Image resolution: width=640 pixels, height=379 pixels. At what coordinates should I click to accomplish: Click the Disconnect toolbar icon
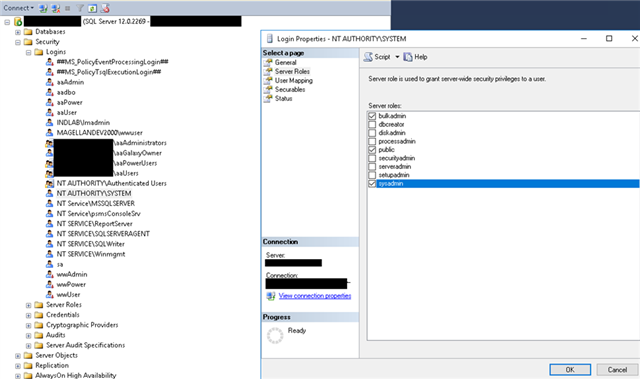tap(55, 8)
